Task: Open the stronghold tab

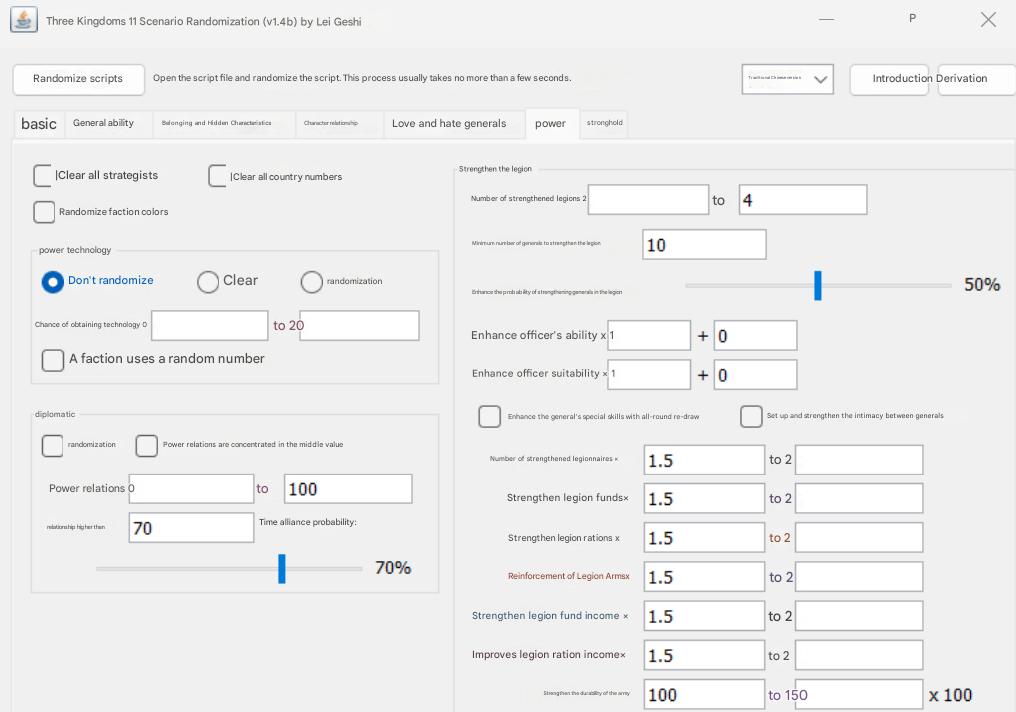Action: [605, 123]
